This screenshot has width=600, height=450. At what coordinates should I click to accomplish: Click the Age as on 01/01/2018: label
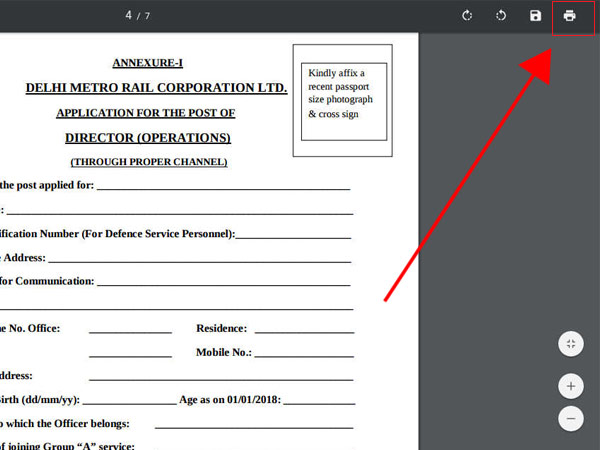230,399
